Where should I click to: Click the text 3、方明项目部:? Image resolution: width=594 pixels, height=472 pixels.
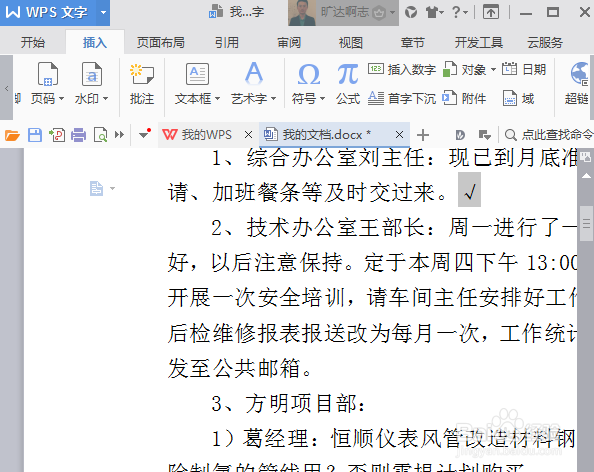[289, 403]
